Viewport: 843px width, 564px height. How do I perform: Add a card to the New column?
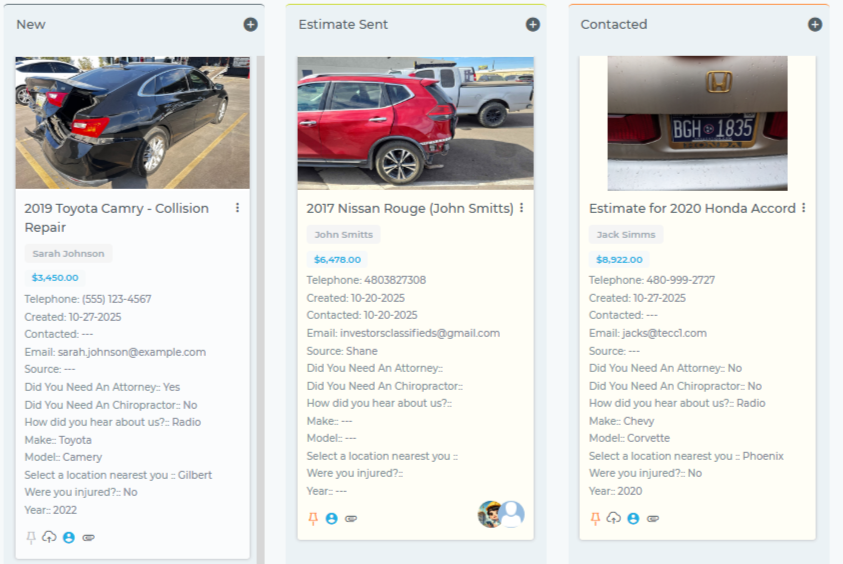click(250, 24)
